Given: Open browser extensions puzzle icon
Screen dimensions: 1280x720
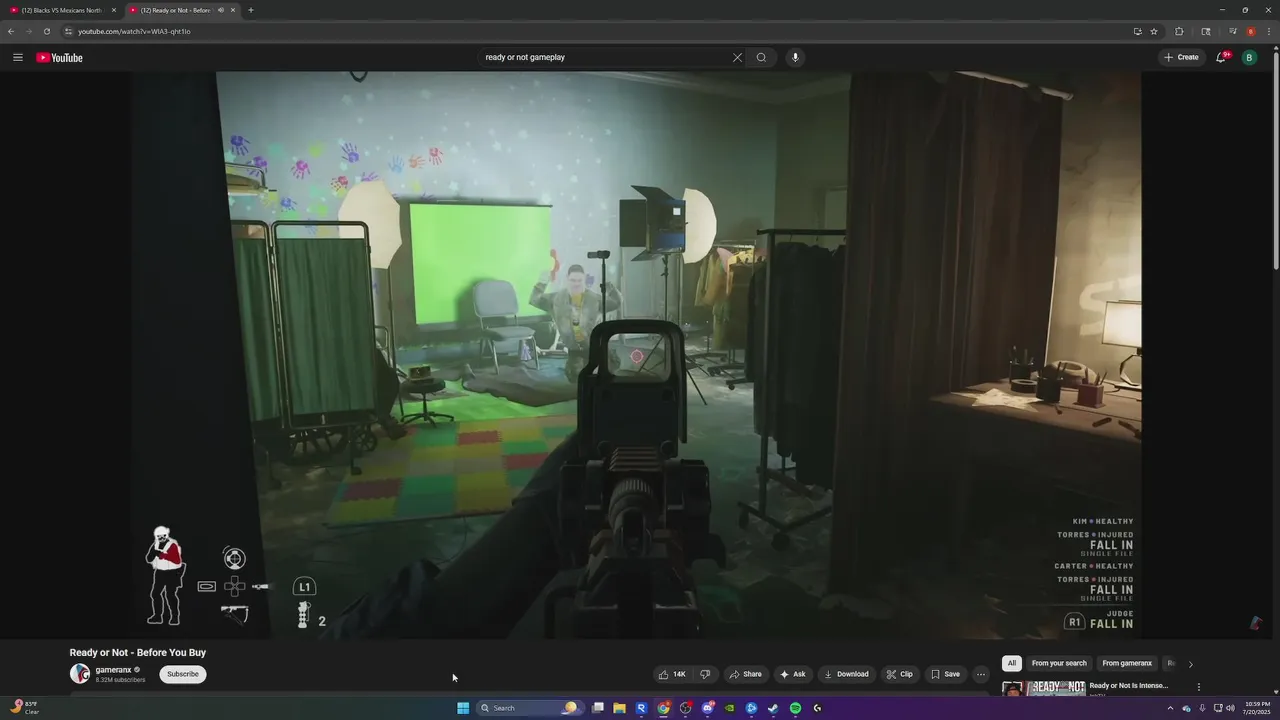Looking at the screenshot, I should click(x=1179, y=31).
